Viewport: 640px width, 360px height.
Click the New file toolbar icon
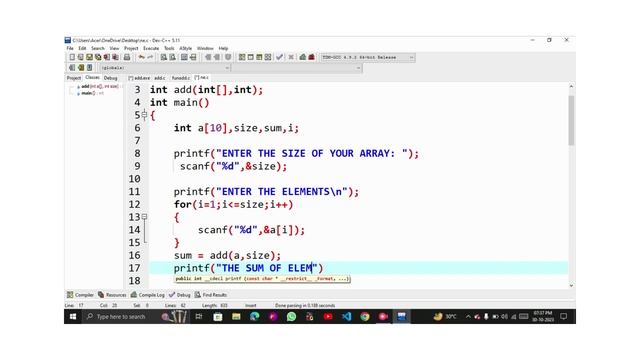coord(72,57)
